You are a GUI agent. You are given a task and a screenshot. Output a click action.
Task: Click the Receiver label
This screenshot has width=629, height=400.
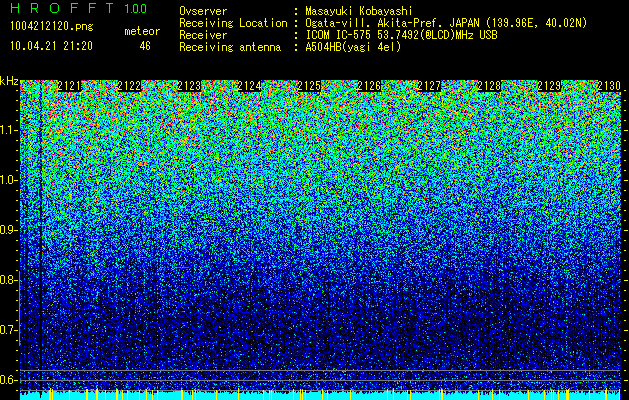203,35
